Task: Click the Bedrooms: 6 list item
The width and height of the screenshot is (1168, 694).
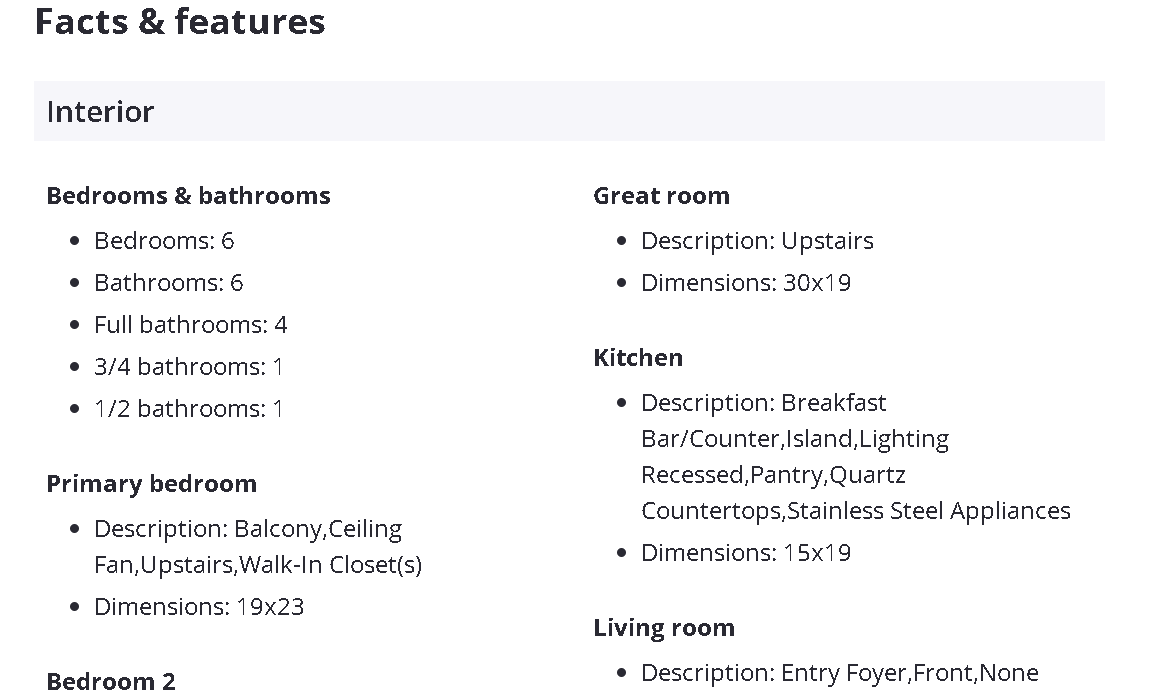Action: 164,241
